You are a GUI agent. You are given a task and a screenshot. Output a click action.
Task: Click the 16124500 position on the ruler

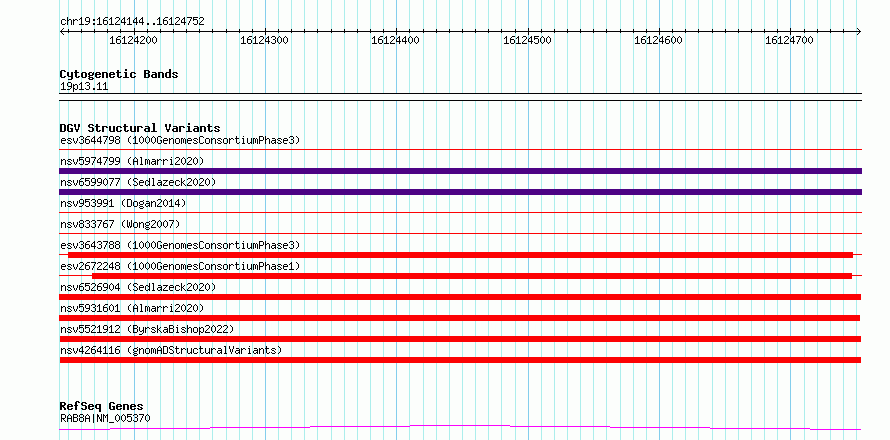[527, 41]
